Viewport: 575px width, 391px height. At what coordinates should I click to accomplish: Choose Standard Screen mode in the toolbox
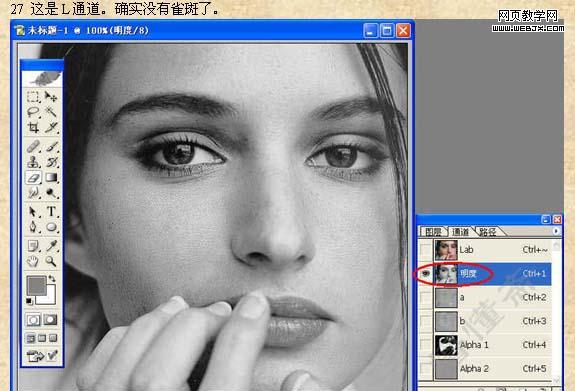(30, 338)
